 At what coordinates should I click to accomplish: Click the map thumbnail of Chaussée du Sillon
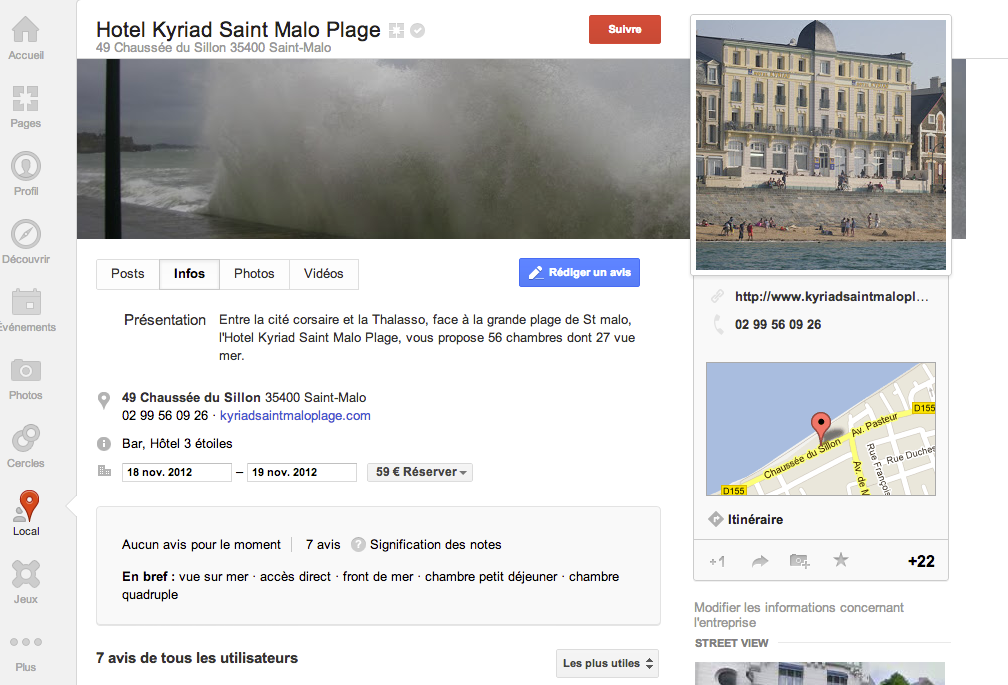[x=821, y=429]
